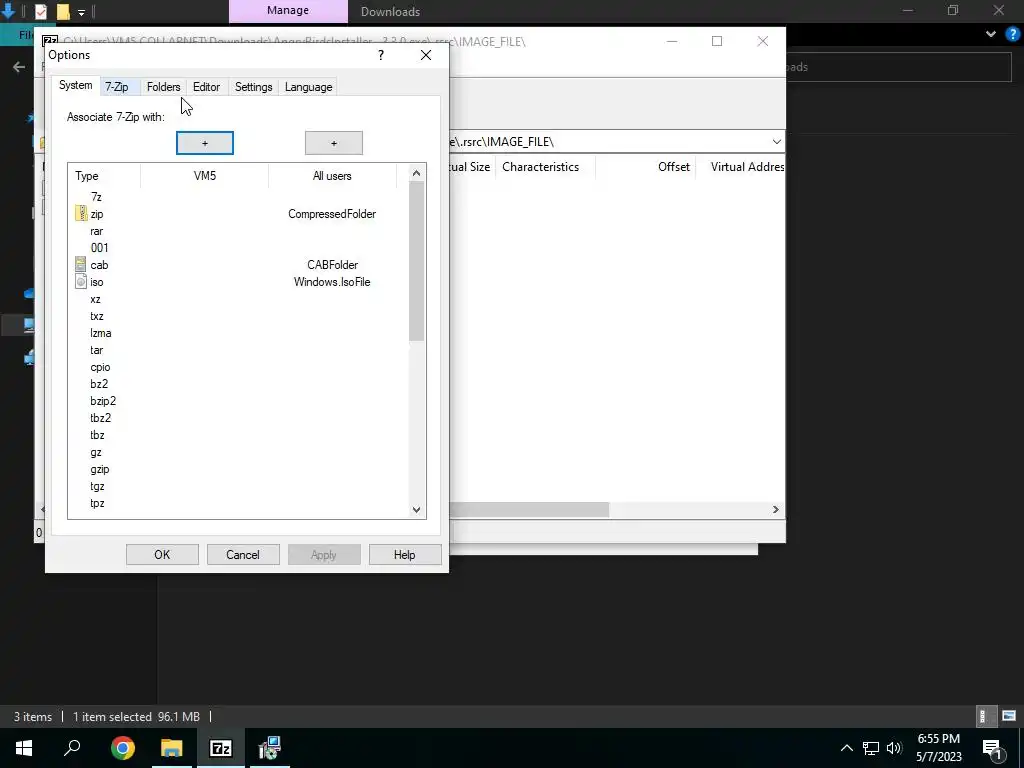
Task: Click the VM5 column header
Action: 204,176
